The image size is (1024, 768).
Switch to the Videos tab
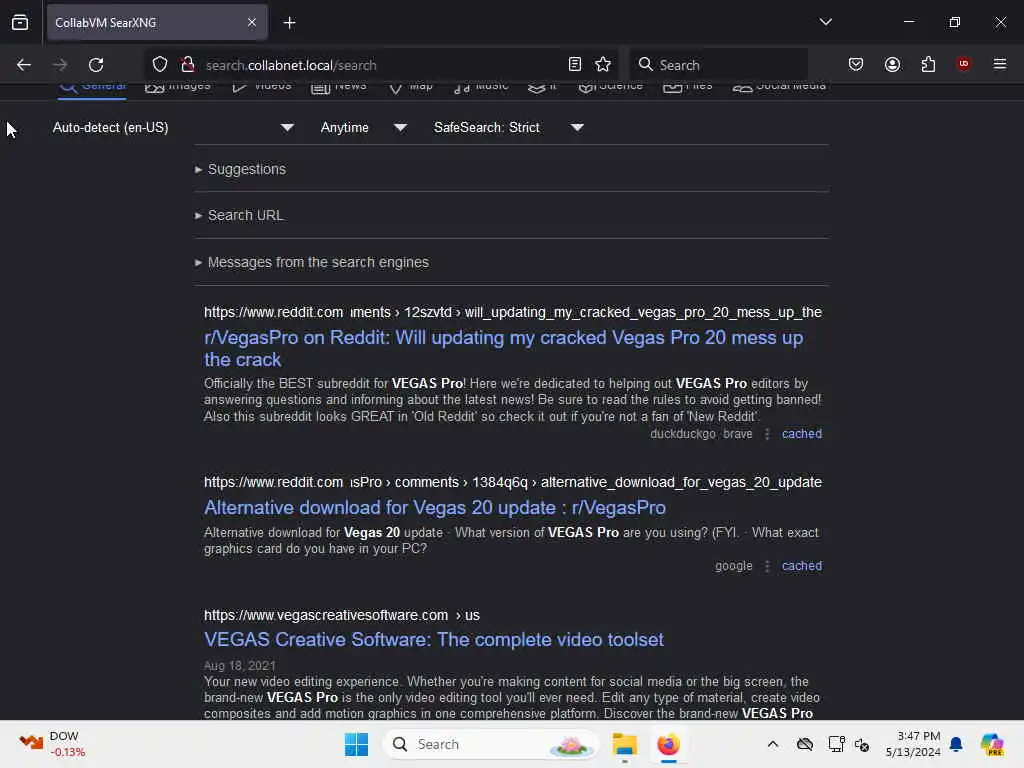[x=262, y=87]
